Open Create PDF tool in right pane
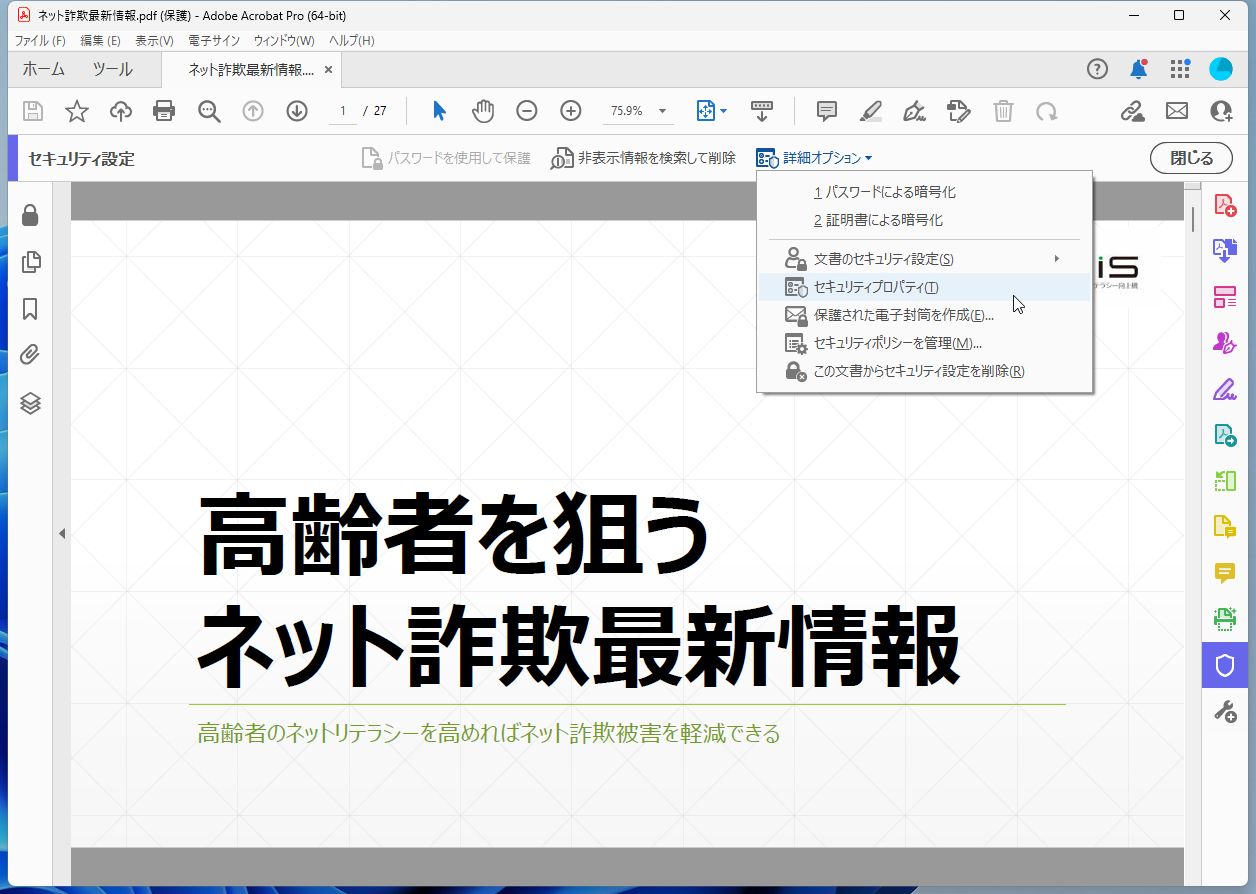 click(1225, 205)
